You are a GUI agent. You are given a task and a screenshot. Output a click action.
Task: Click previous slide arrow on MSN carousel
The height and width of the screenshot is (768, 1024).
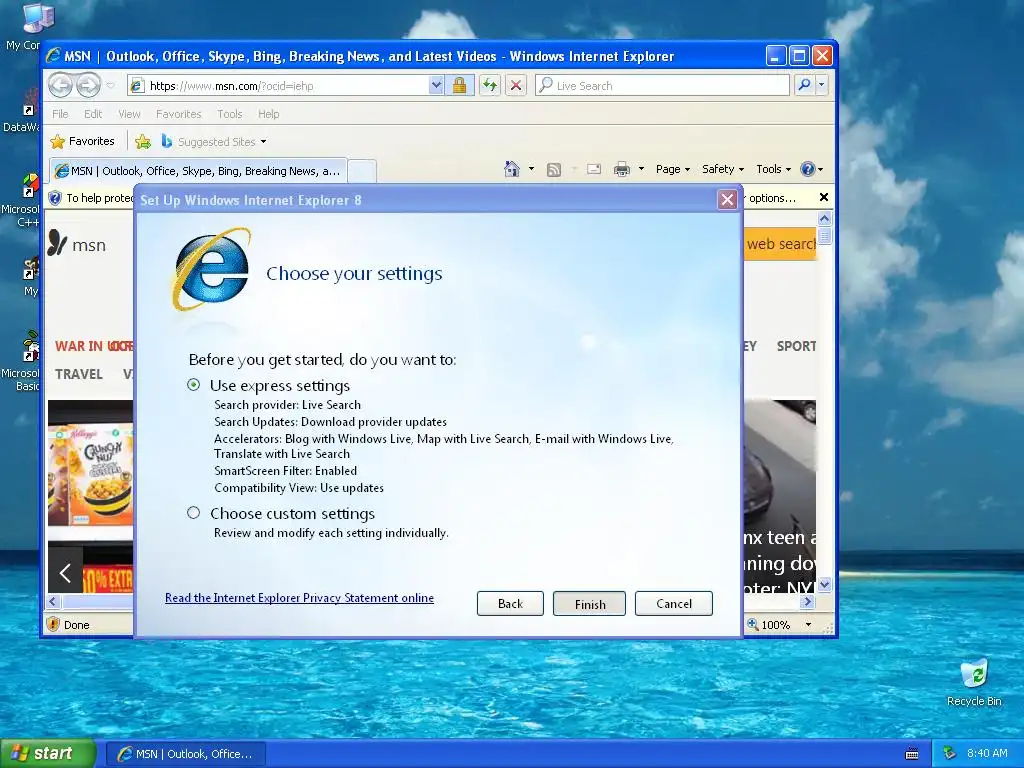[65, 573]
